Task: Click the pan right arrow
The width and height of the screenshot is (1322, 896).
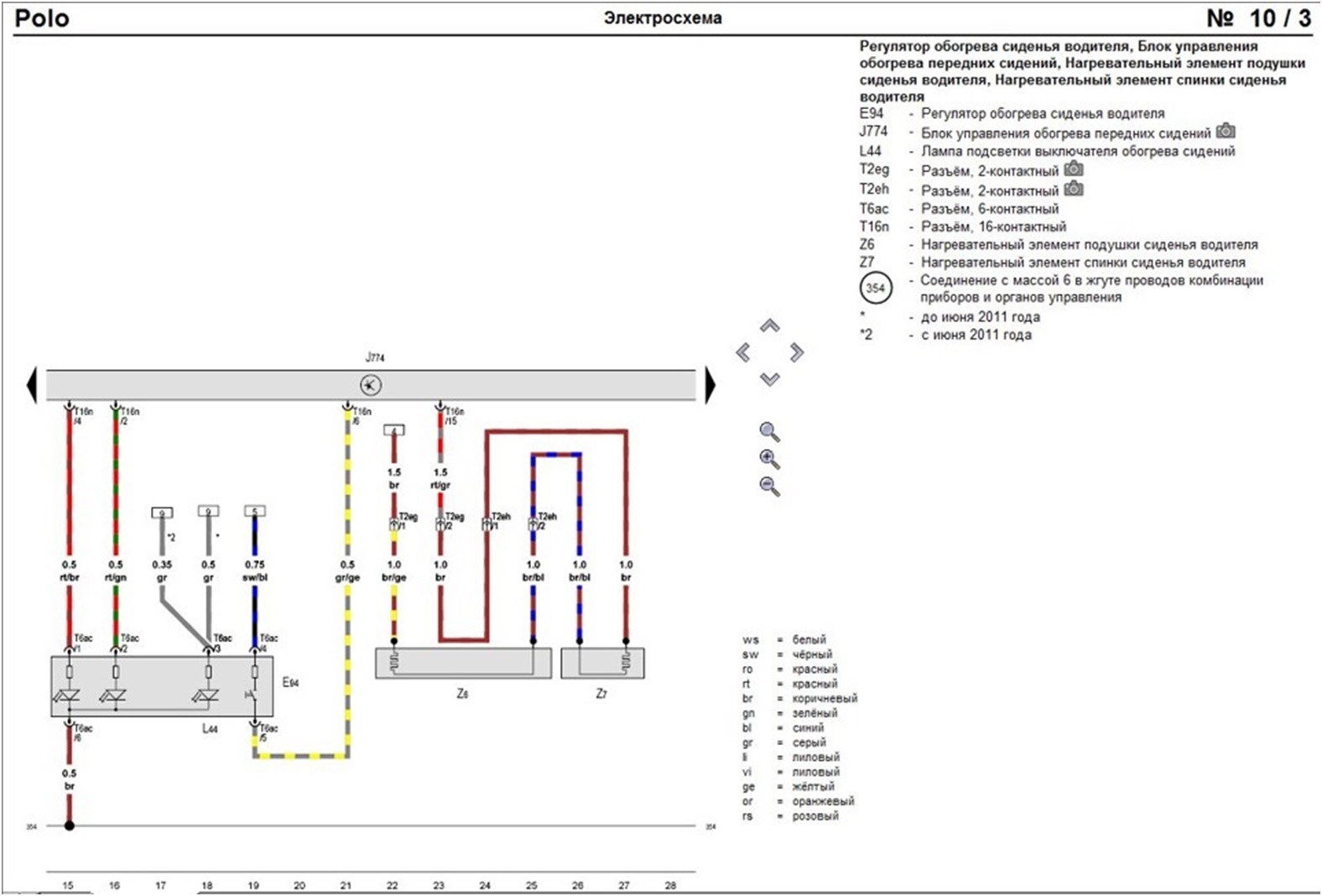Action: pyautogui.click(x=796, y=352)
